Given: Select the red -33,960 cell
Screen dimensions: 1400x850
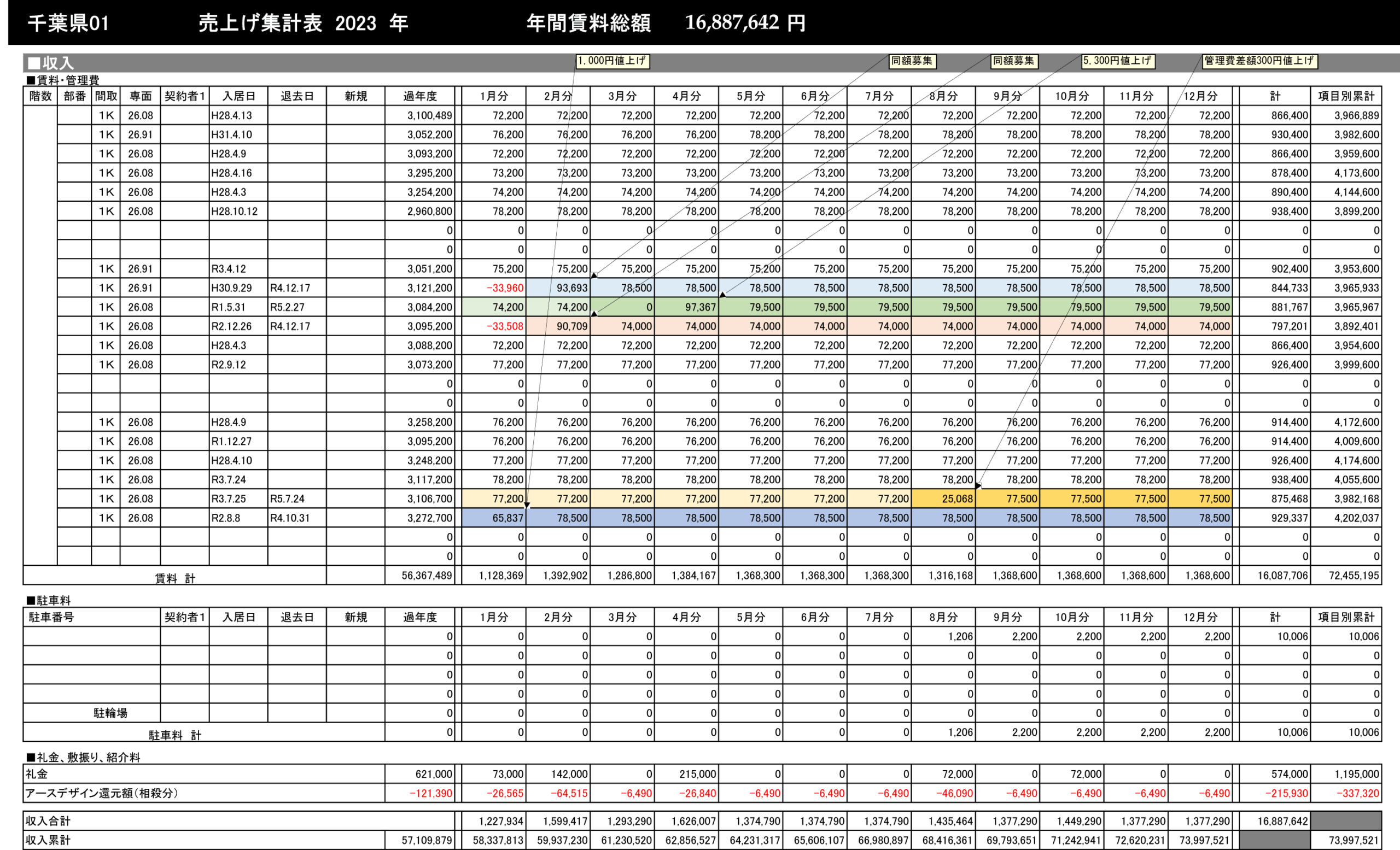Looking at the screenshot, I should tap(504, 288).
